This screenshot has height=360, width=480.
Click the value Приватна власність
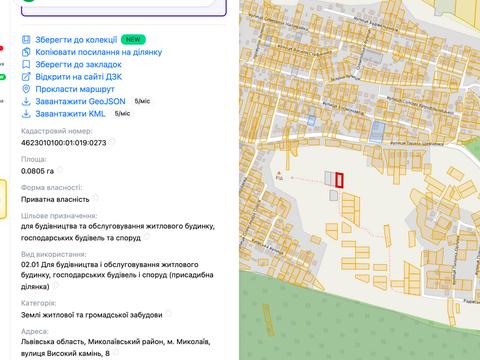click(55, 199)
